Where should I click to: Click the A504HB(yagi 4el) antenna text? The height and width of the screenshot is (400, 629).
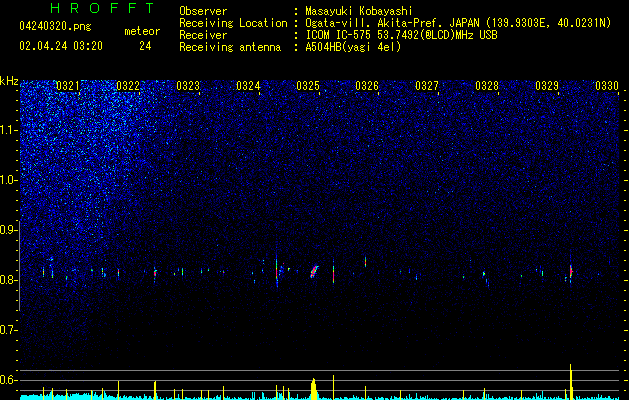tap(353, 47)
